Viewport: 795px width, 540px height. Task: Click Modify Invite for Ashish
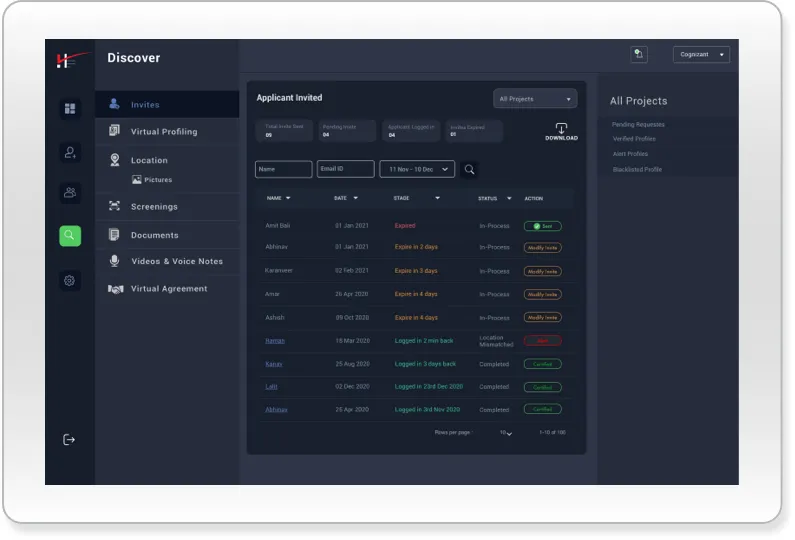pyautogui.click(x=543, y=317)
